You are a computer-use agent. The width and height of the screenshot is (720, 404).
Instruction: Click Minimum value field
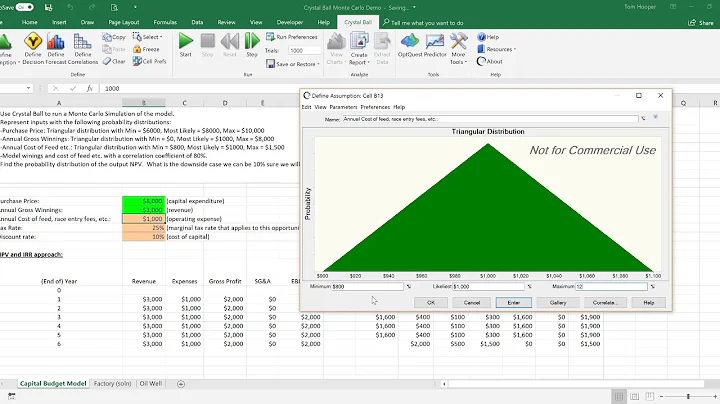(x=368, y=286)
